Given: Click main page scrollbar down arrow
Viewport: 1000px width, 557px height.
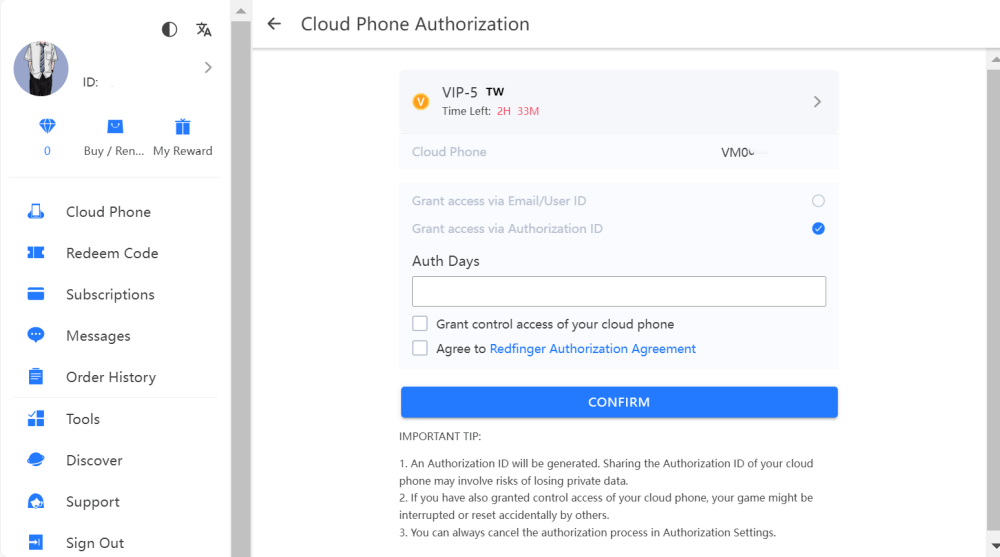Looking at the screenshot, I should point(996,546).
